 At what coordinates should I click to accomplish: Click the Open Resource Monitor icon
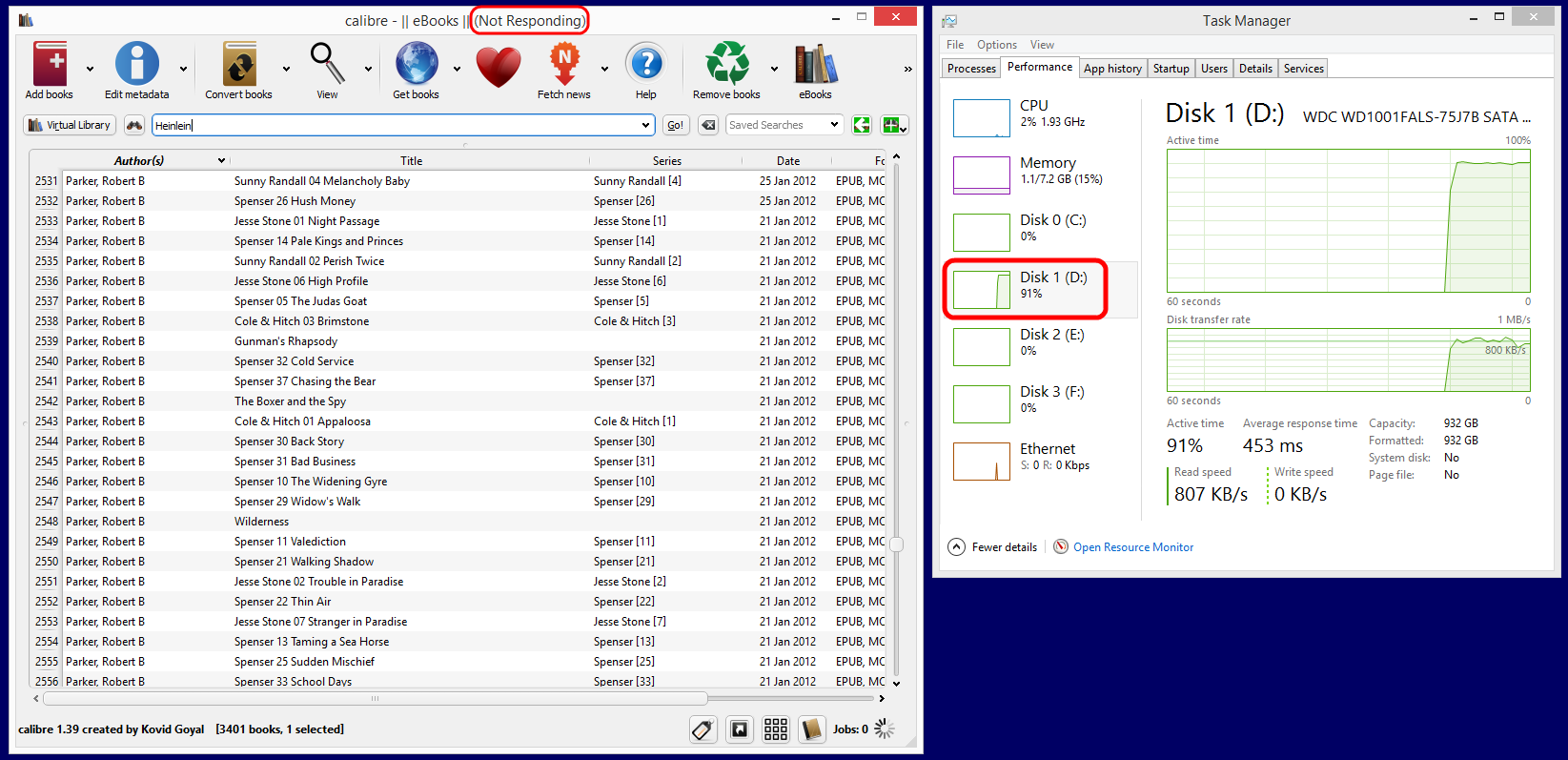tap(1061, 546)
